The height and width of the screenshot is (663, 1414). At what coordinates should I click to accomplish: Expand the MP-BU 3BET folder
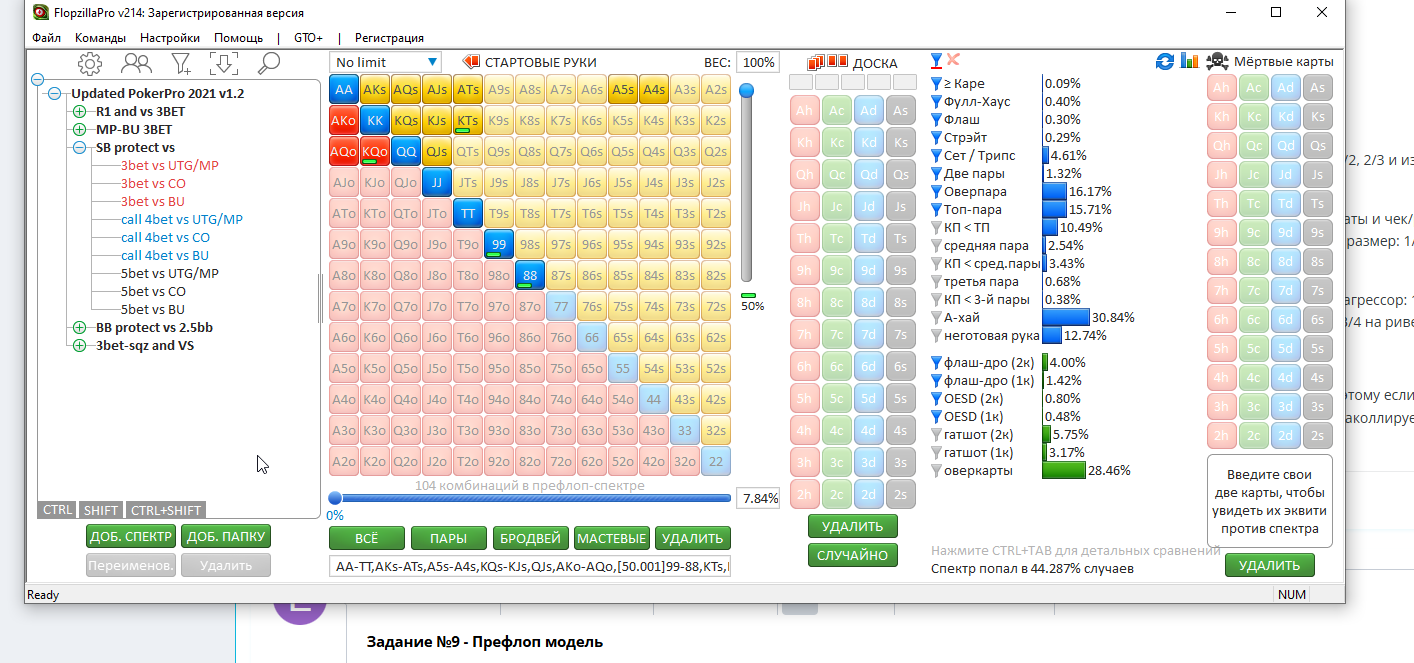(x=79, y=130)
